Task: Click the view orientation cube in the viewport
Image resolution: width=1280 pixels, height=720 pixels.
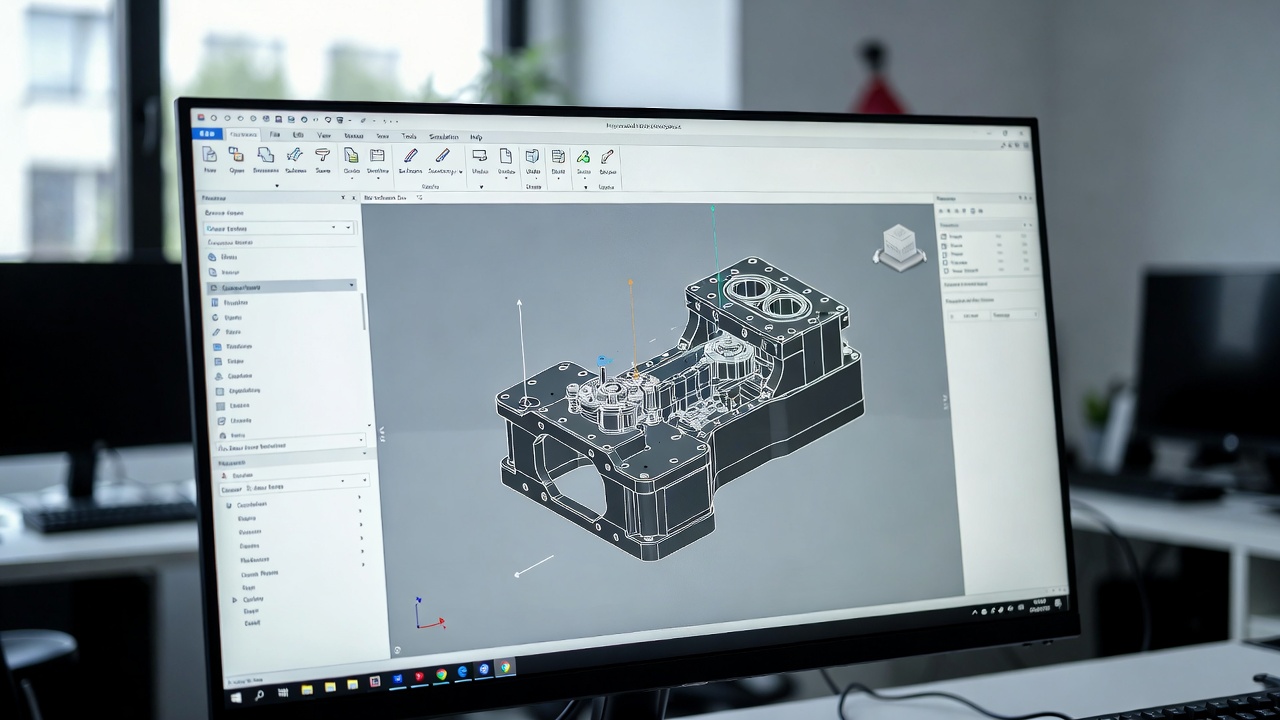Action: [899, 246]
